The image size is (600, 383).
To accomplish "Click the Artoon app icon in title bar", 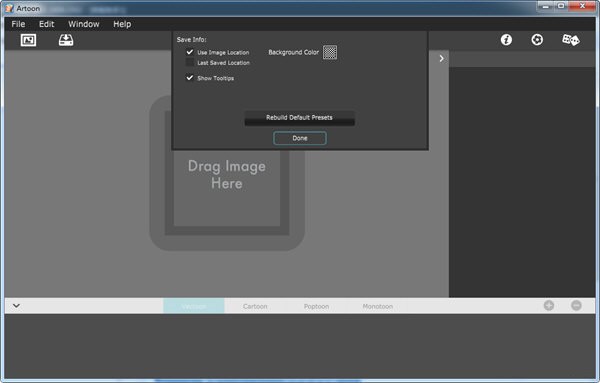I will point(9,8).
